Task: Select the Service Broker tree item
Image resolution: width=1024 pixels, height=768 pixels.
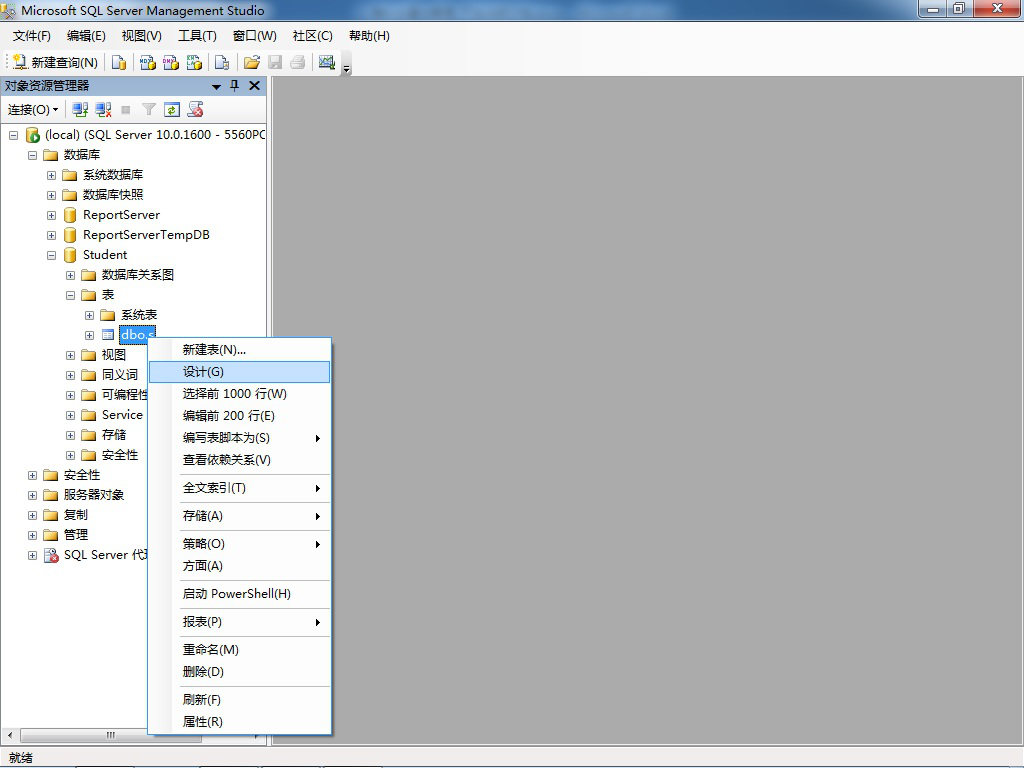Action: tap(122, 415)
